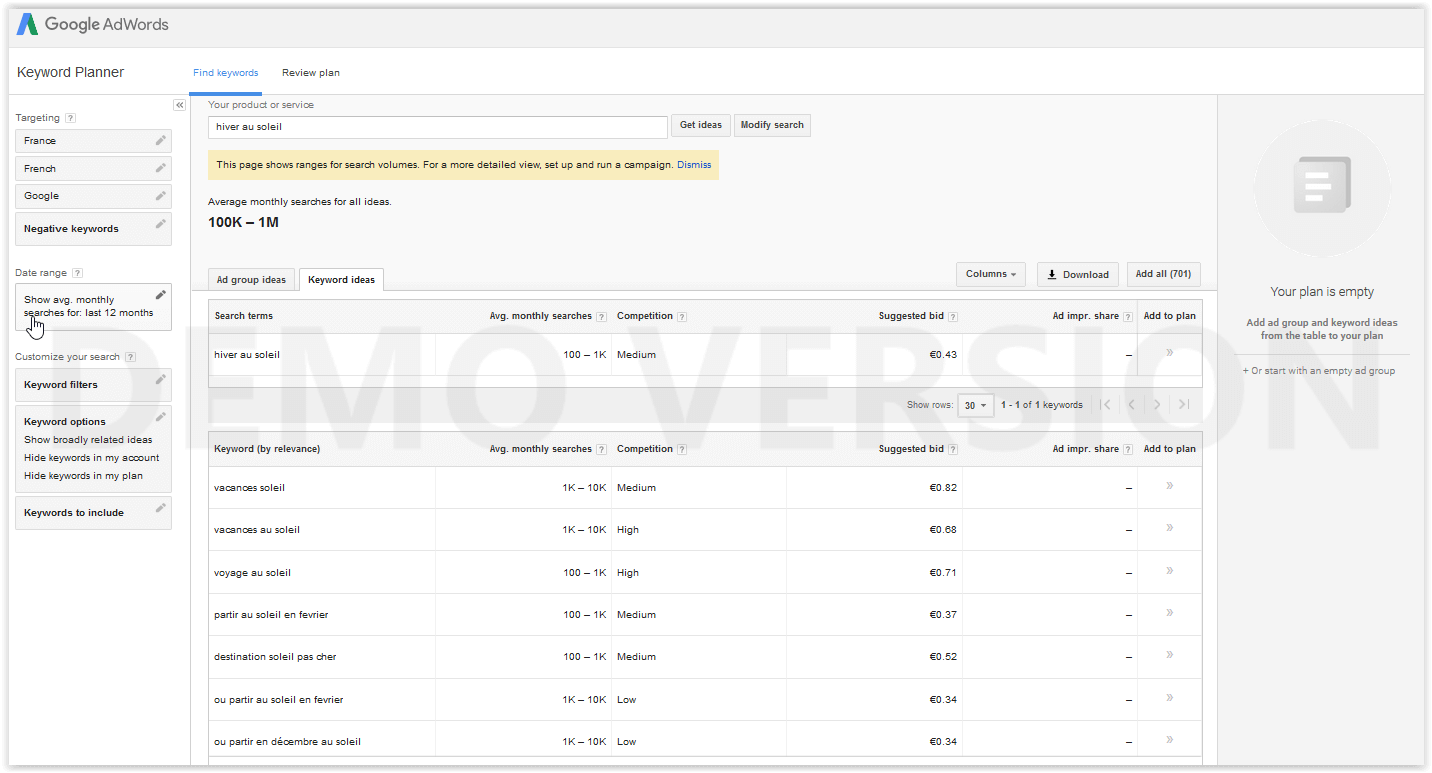This screenshot has width=1432, height=773.
Task: Click the help icon next to Targeting
Action: [70, 118]
